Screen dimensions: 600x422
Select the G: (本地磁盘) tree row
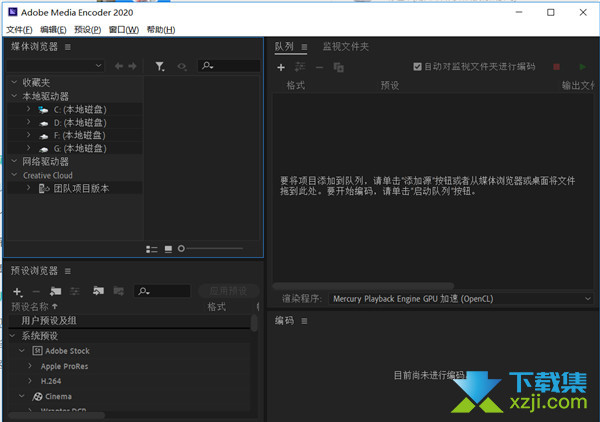[x=75, y=148]
